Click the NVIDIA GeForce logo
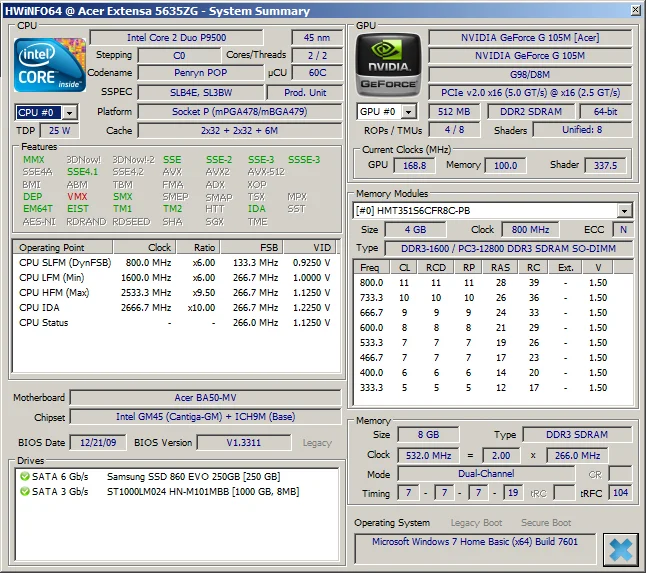 click(x=388, y=65)
